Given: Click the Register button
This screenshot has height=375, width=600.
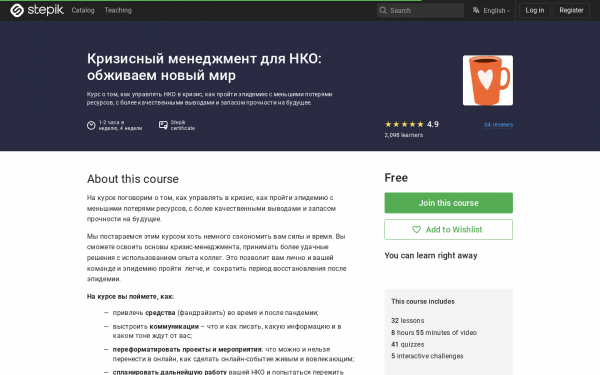Looking at the screenshot, I should pyautogui.click(x=571, y=10).
